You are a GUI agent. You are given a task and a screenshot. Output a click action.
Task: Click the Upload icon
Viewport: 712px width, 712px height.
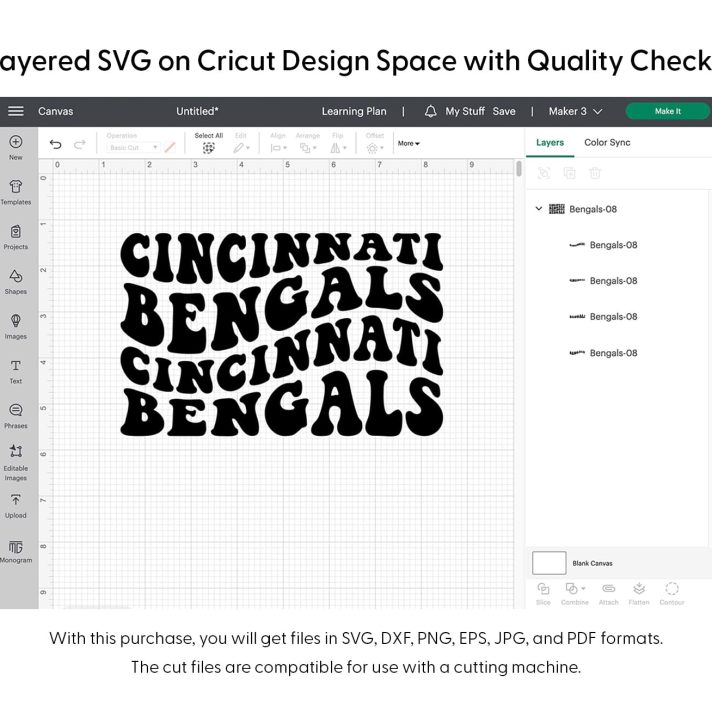pyautogui.click(x=16, y=500)
